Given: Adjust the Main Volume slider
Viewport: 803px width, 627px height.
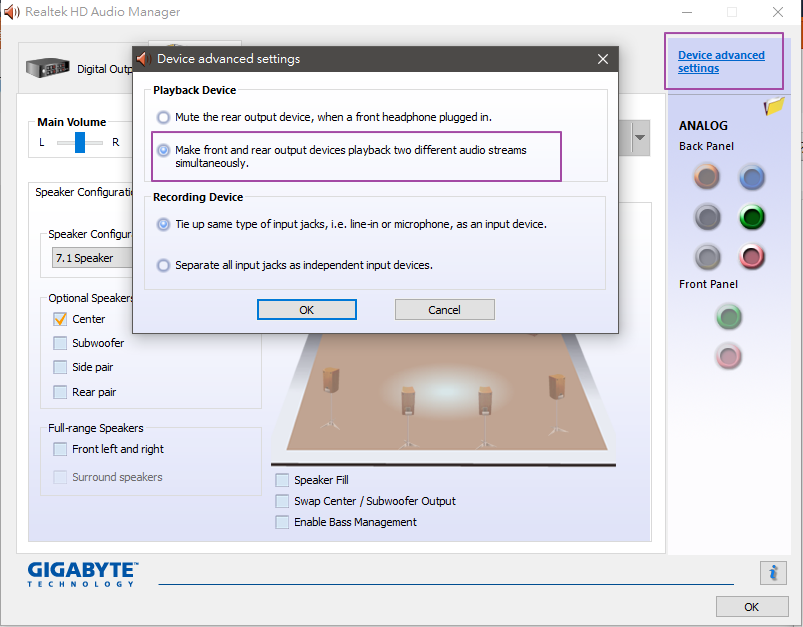Looking at the screenshot, I should click(80, 143).
